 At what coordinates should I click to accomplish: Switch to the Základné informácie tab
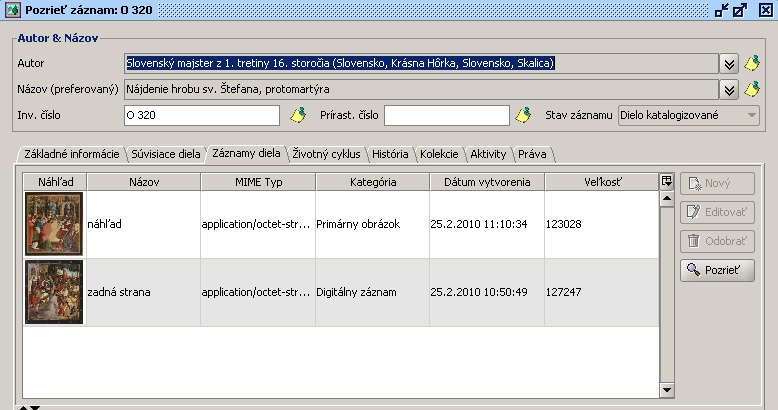[x=71, y=154]
